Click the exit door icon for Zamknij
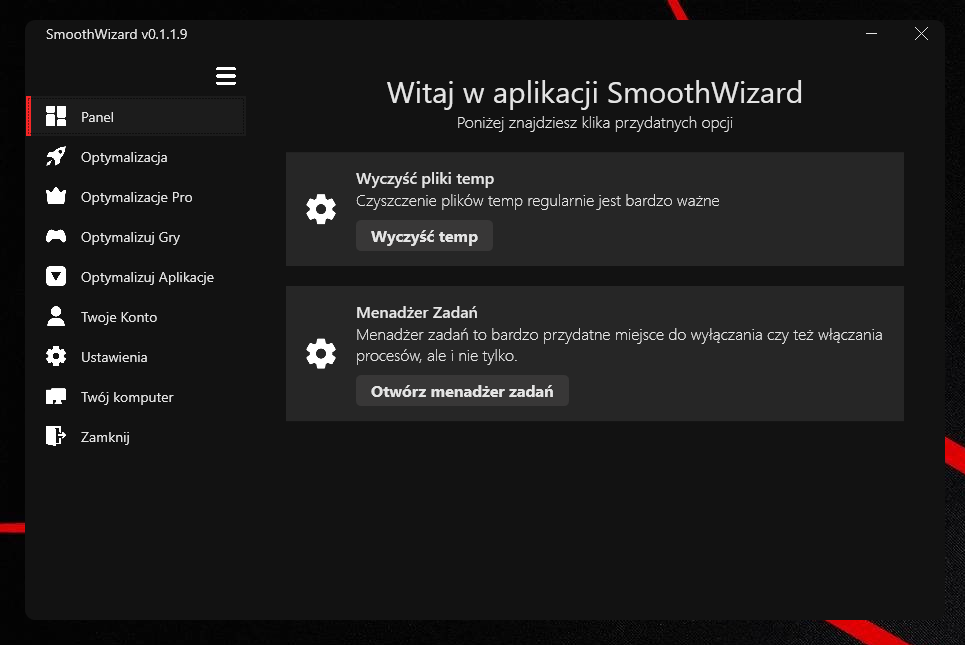 (56, 436)
